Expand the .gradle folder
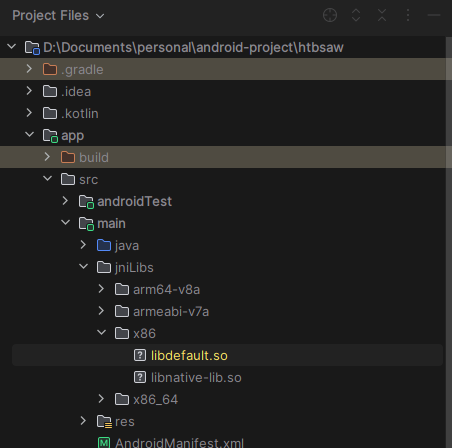The image size is (452, 448). tap(29, 69)
